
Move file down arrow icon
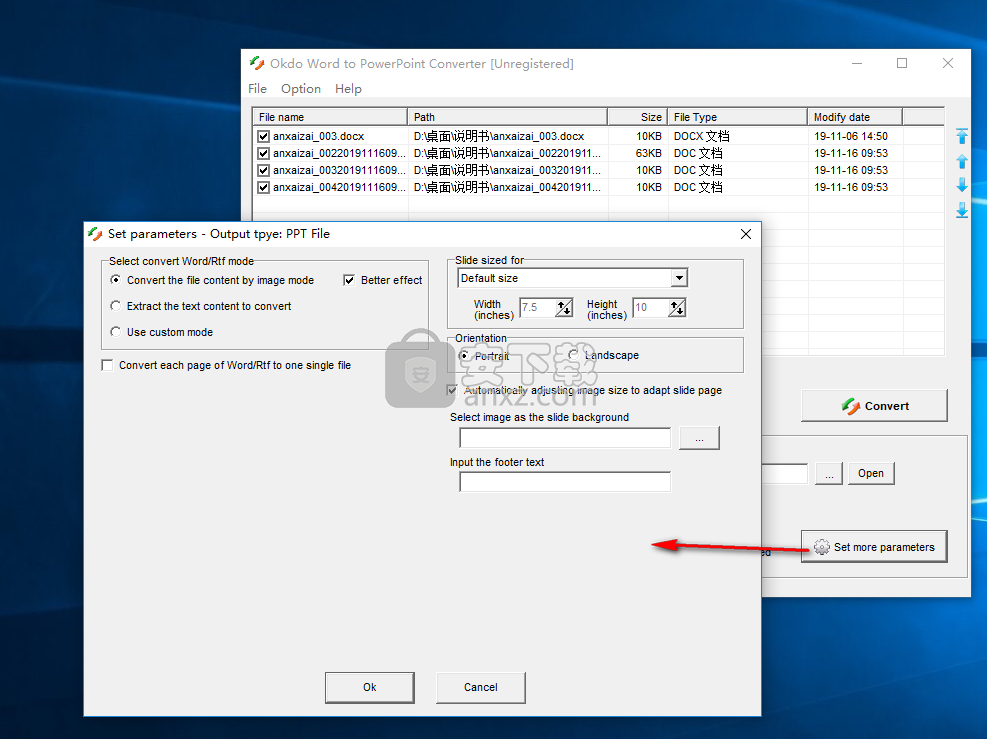coord(962,184)
